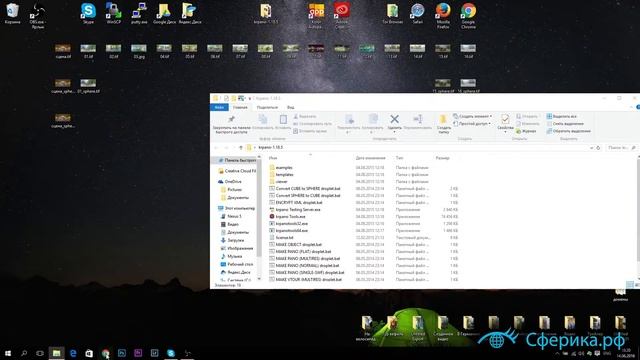Click the Paste icon in the ribbon
Viewport: 640px width, 360px height.
coord(283,119)
